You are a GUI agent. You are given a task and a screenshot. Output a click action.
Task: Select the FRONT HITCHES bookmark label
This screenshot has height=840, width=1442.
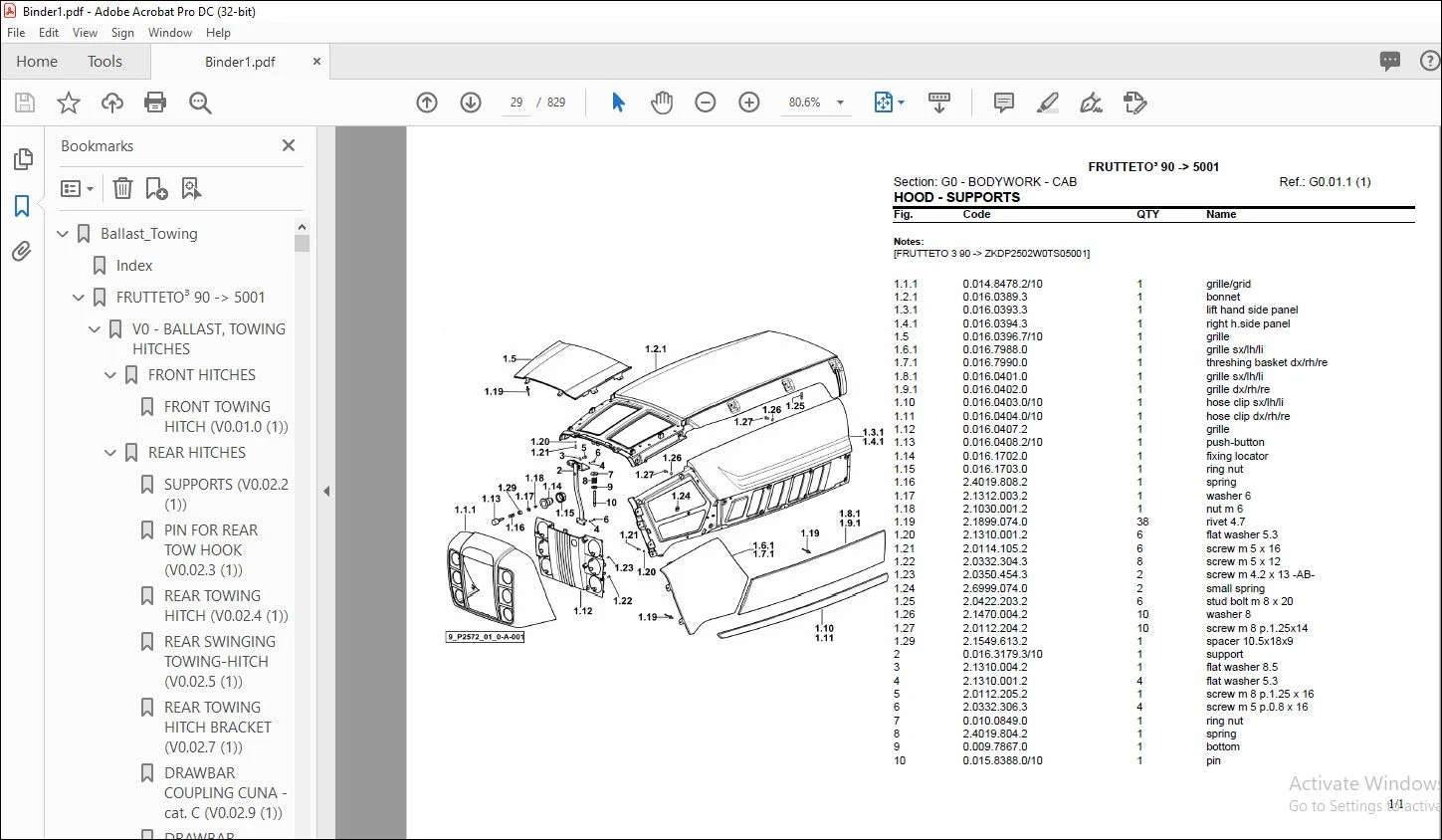202,375
